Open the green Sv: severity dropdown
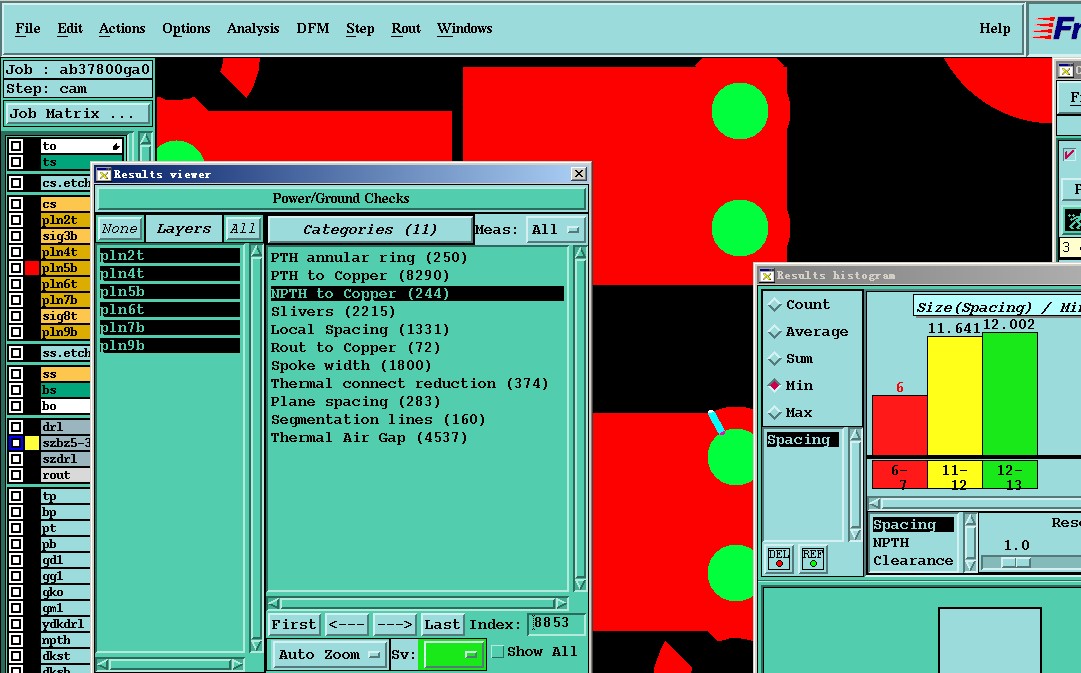The width and height of the screenshot is (1081, 673). coord(452,654)
